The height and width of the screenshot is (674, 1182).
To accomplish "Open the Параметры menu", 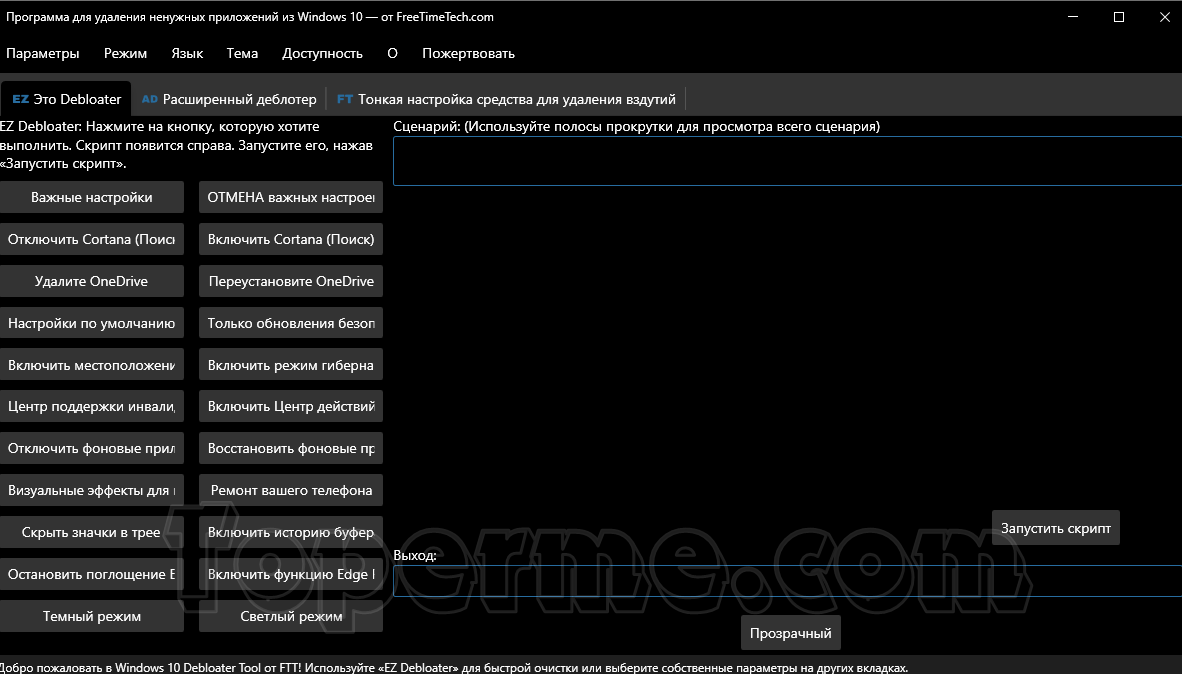I will (x=42, y=54).
